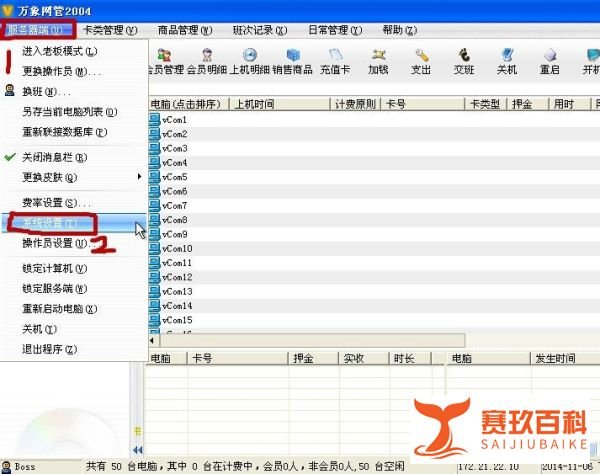Open the 上机明细 toolbar icon
This screenshot has width=600, height=474.
coord(250,55)
